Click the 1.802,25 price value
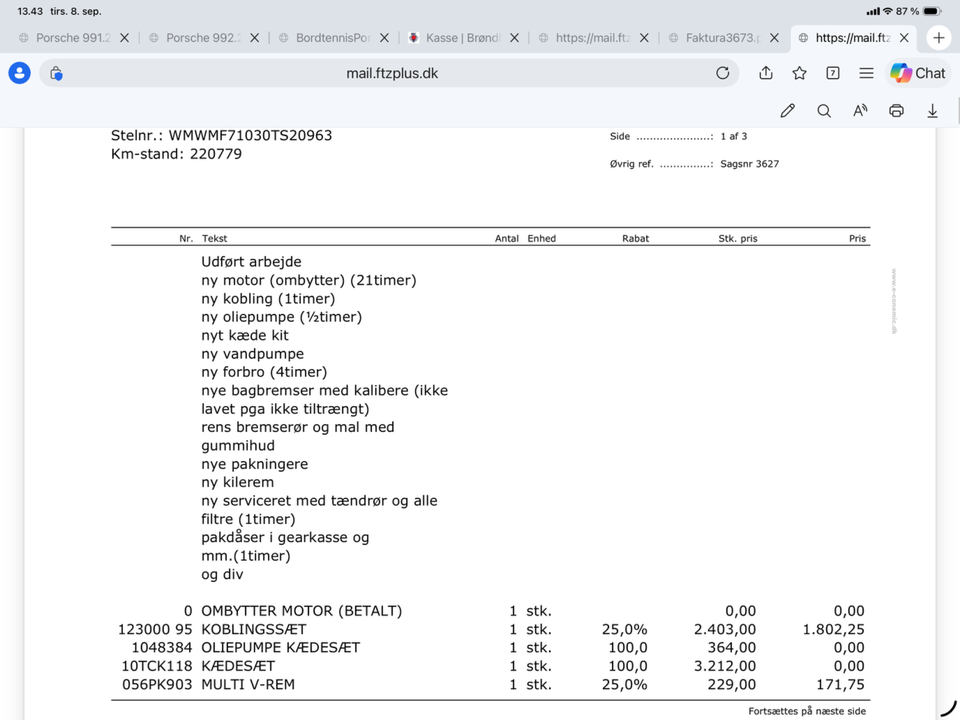960x720 pixels. click(833, 629)
